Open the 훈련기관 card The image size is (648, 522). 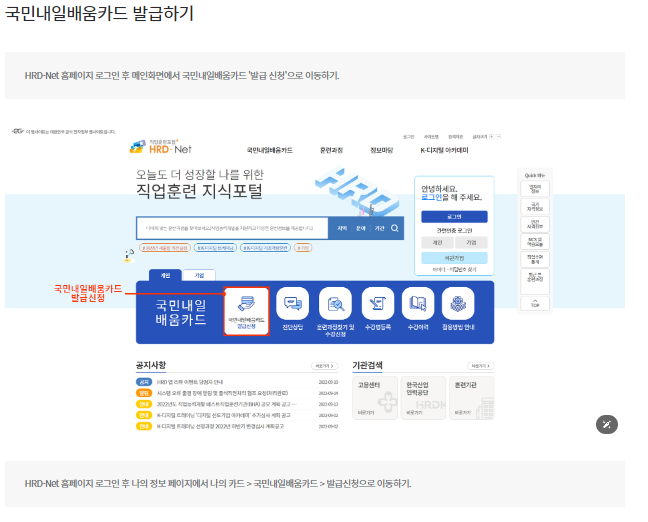[472, 398]
